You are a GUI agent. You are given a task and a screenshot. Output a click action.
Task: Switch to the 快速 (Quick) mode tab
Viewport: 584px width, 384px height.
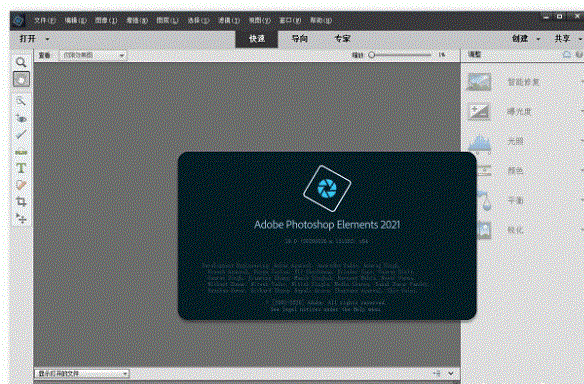click(x=257, y=39)
